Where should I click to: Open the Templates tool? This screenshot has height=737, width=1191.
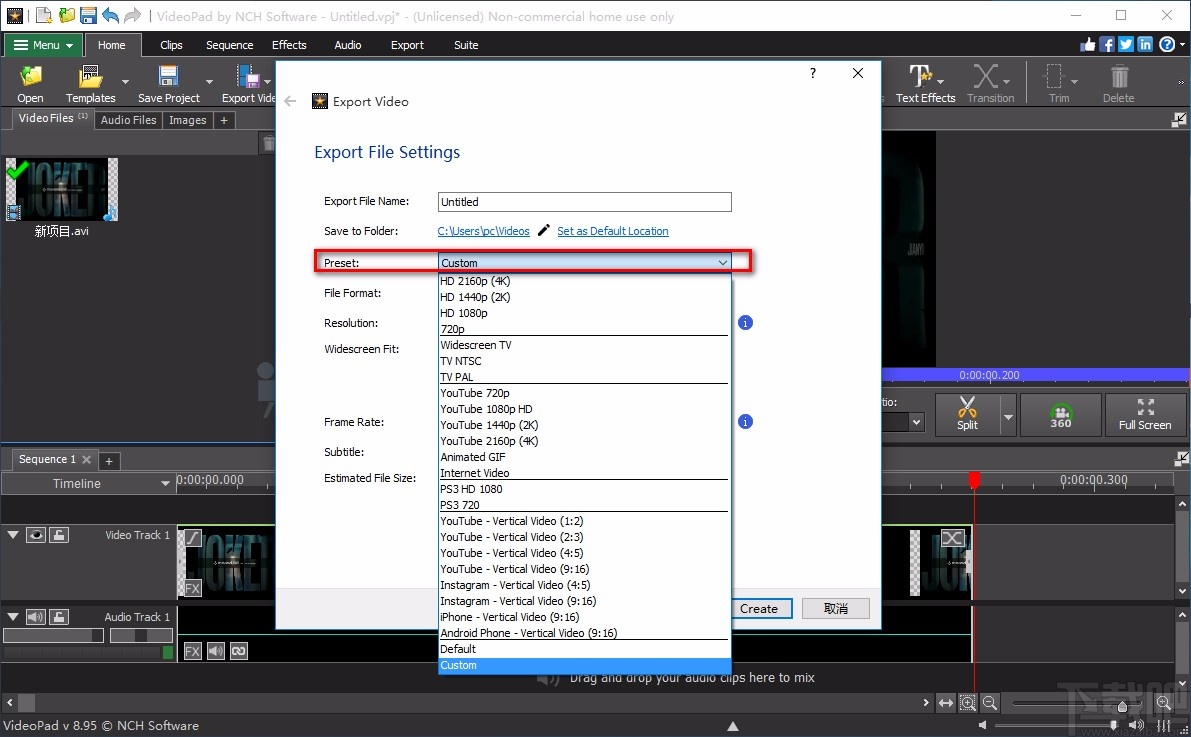[x=90, y=84]
